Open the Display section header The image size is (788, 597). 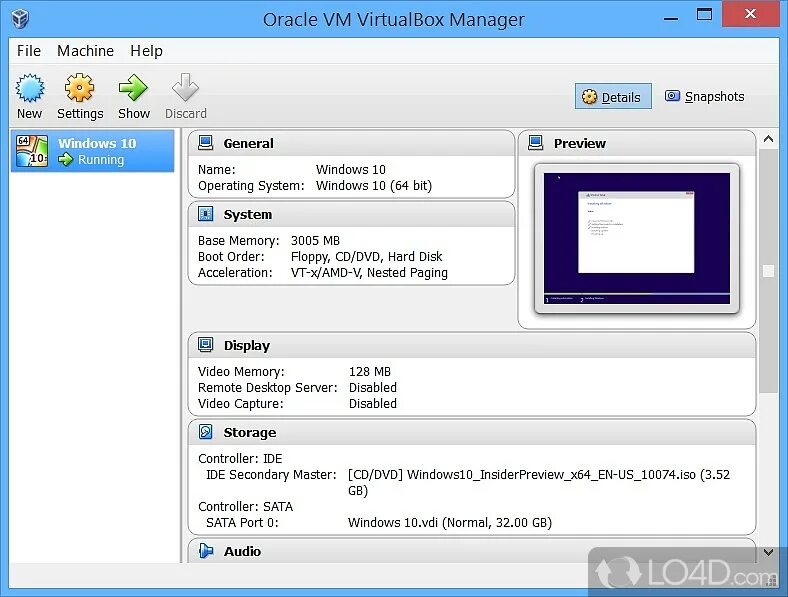pyautogui.click(x=472, y=345)
